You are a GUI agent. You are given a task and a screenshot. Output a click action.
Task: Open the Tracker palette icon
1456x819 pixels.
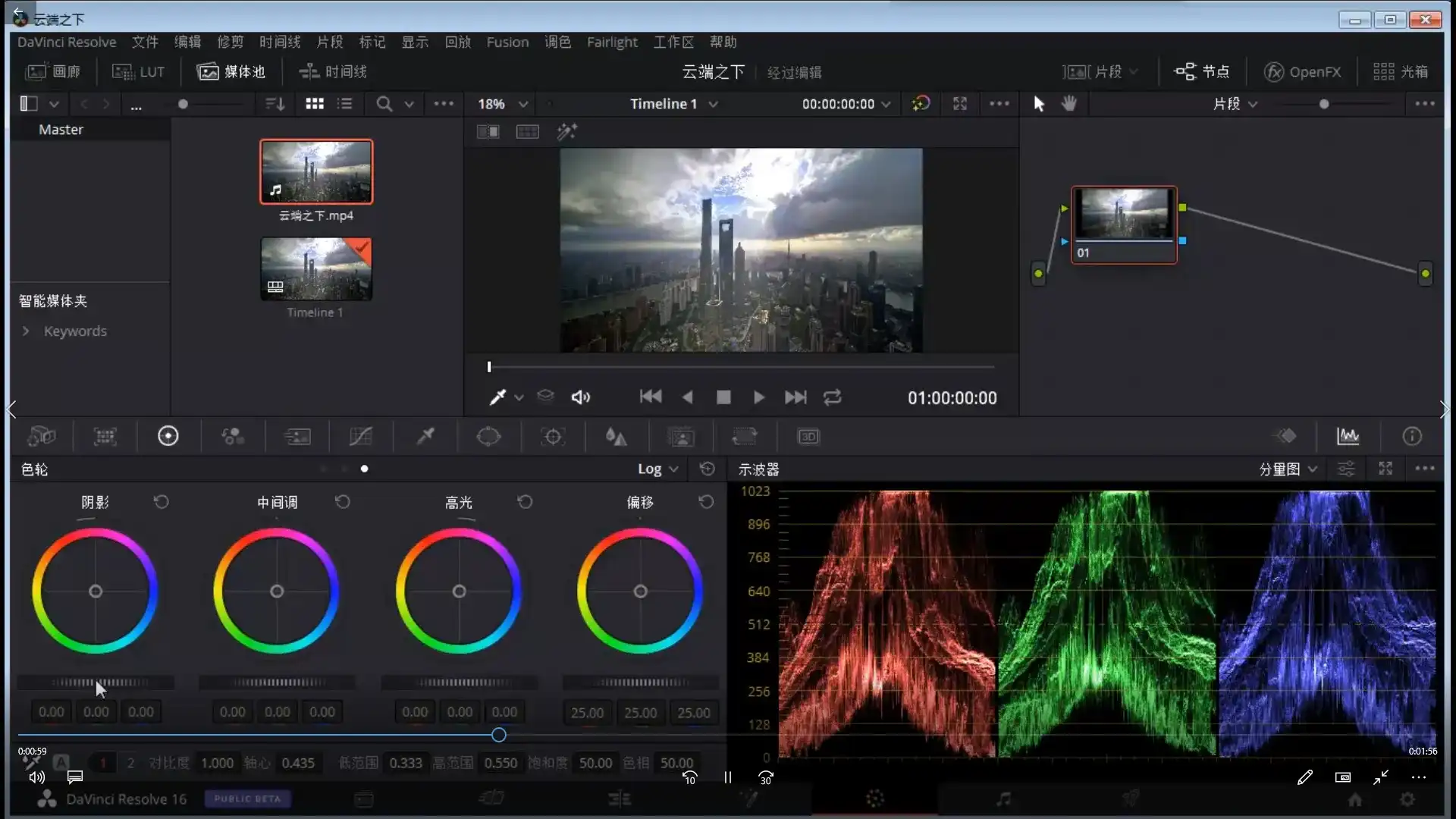[553, 437]
